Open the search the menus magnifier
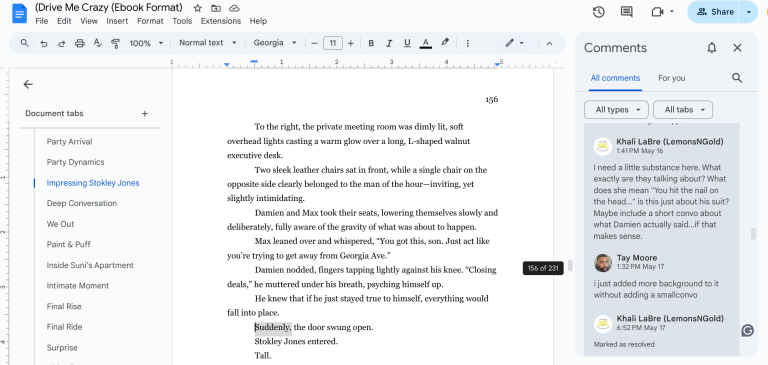The height and width of the screenshot is (365, 768). click(x=24, y=43)
